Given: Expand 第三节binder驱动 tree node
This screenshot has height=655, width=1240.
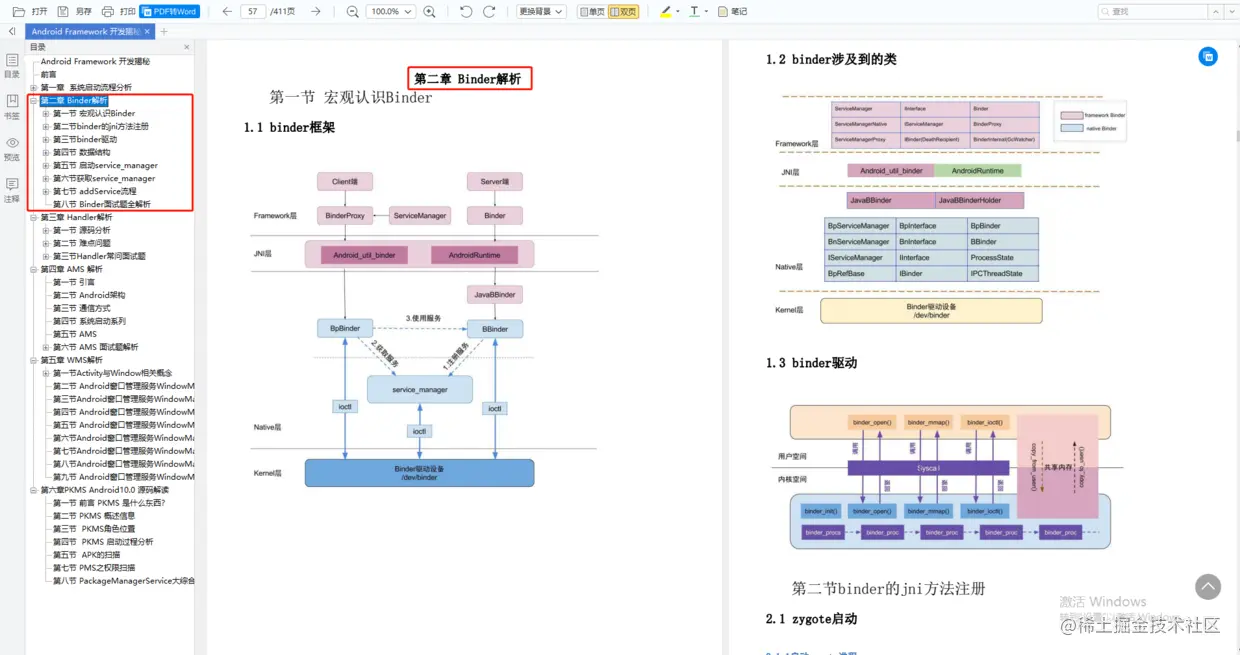Looking at the screenshot, I should 46,140.
